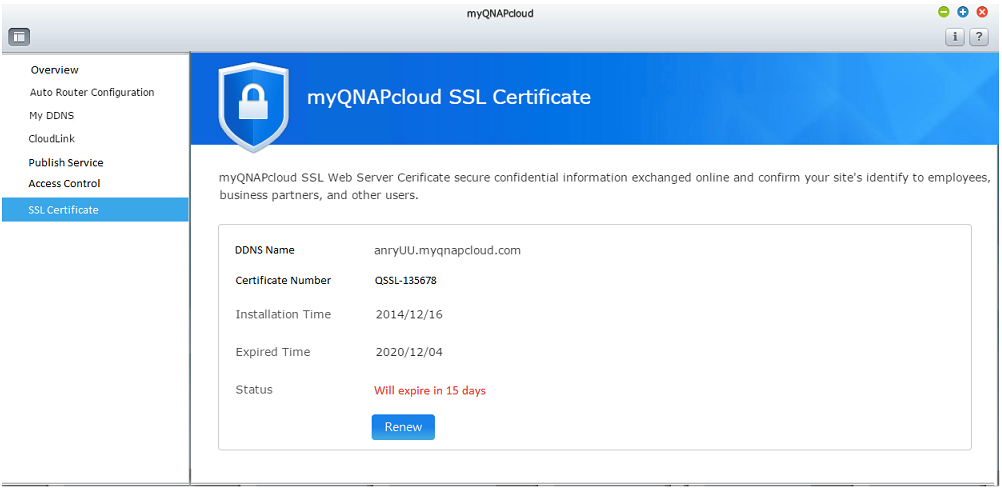Toggle the sidebar panel icon

[x=19, y=37]
